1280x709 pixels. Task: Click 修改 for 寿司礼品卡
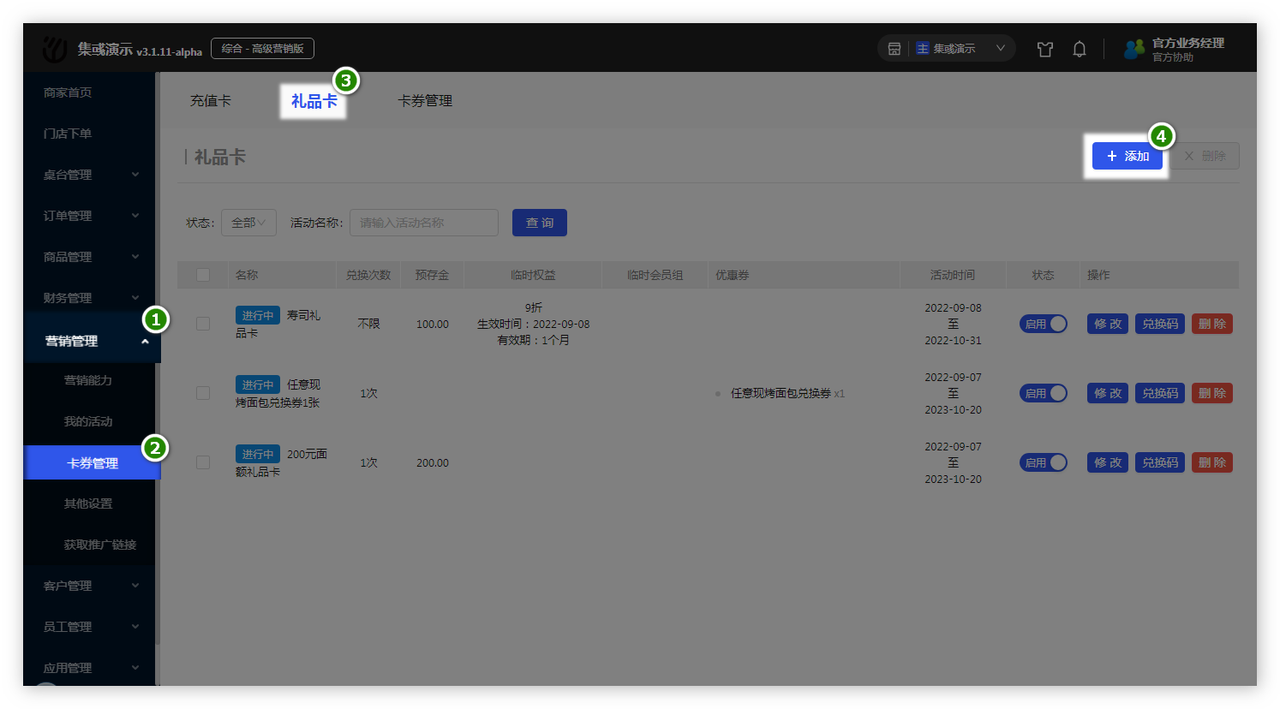click(1107, 324)
